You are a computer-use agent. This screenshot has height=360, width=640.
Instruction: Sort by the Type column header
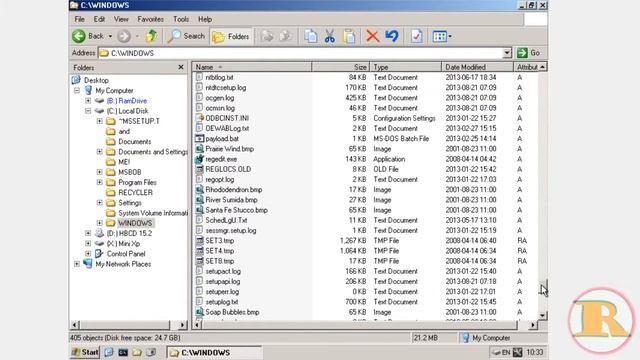(x=405, y=67)
